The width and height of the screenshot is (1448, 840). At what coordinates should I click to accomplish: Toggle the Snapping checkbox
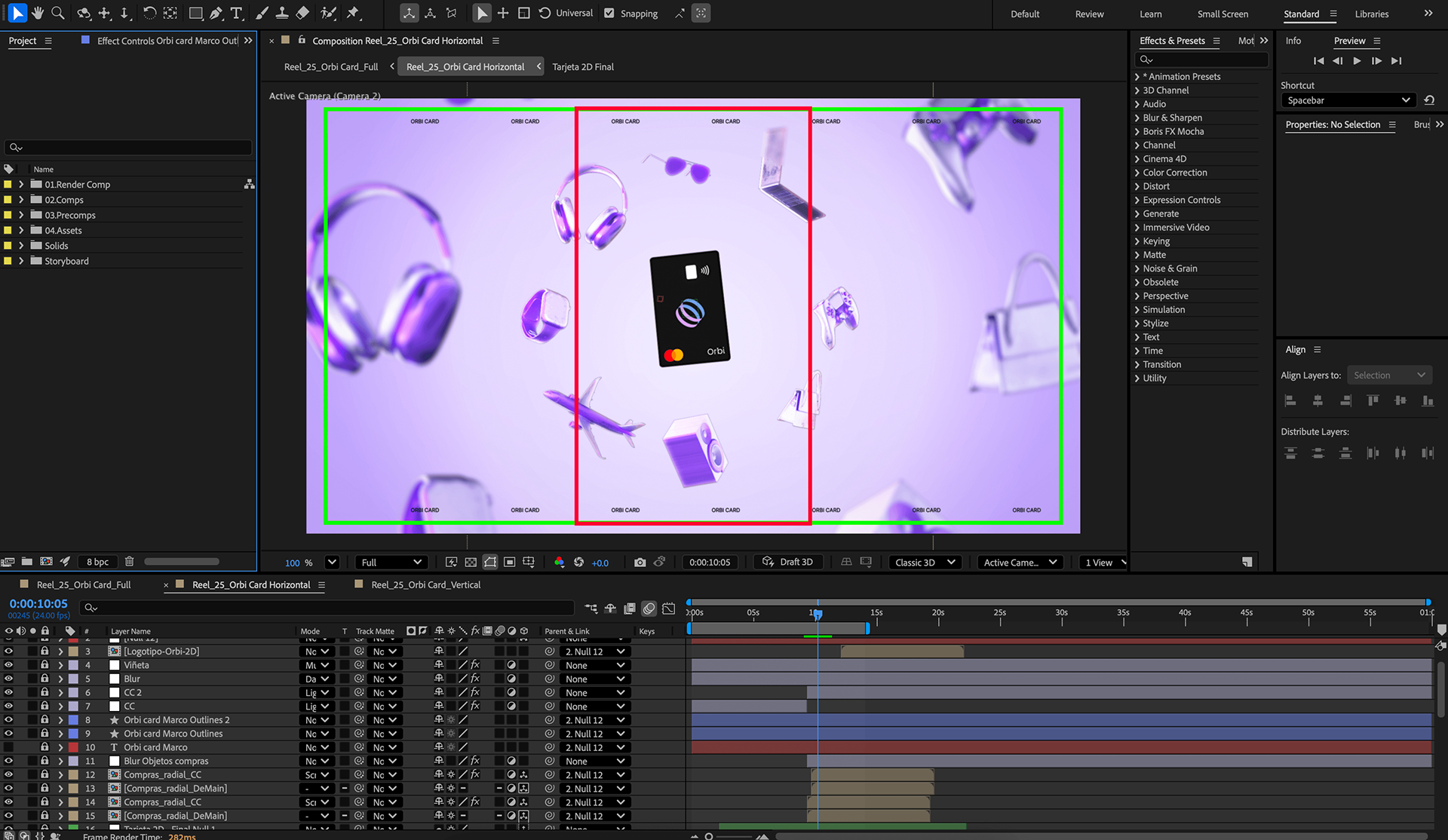tap(609, 13)
